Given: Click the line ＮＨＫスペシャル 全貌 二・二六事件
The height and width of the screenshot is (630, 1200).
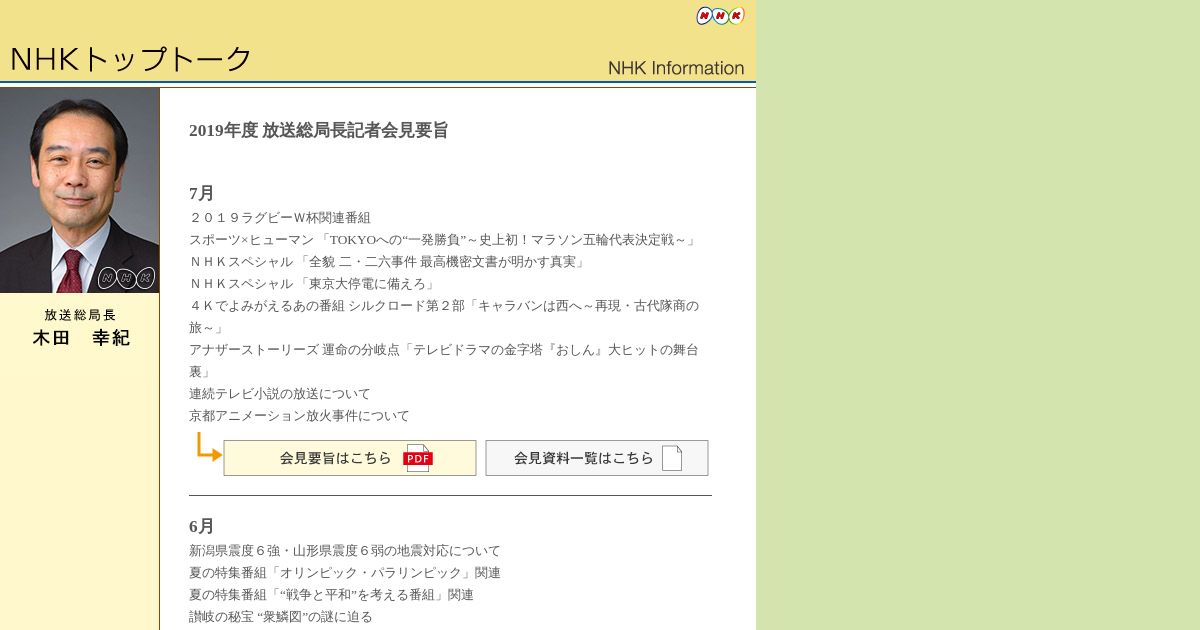Looking at the screenshot, I should point(387,261).
